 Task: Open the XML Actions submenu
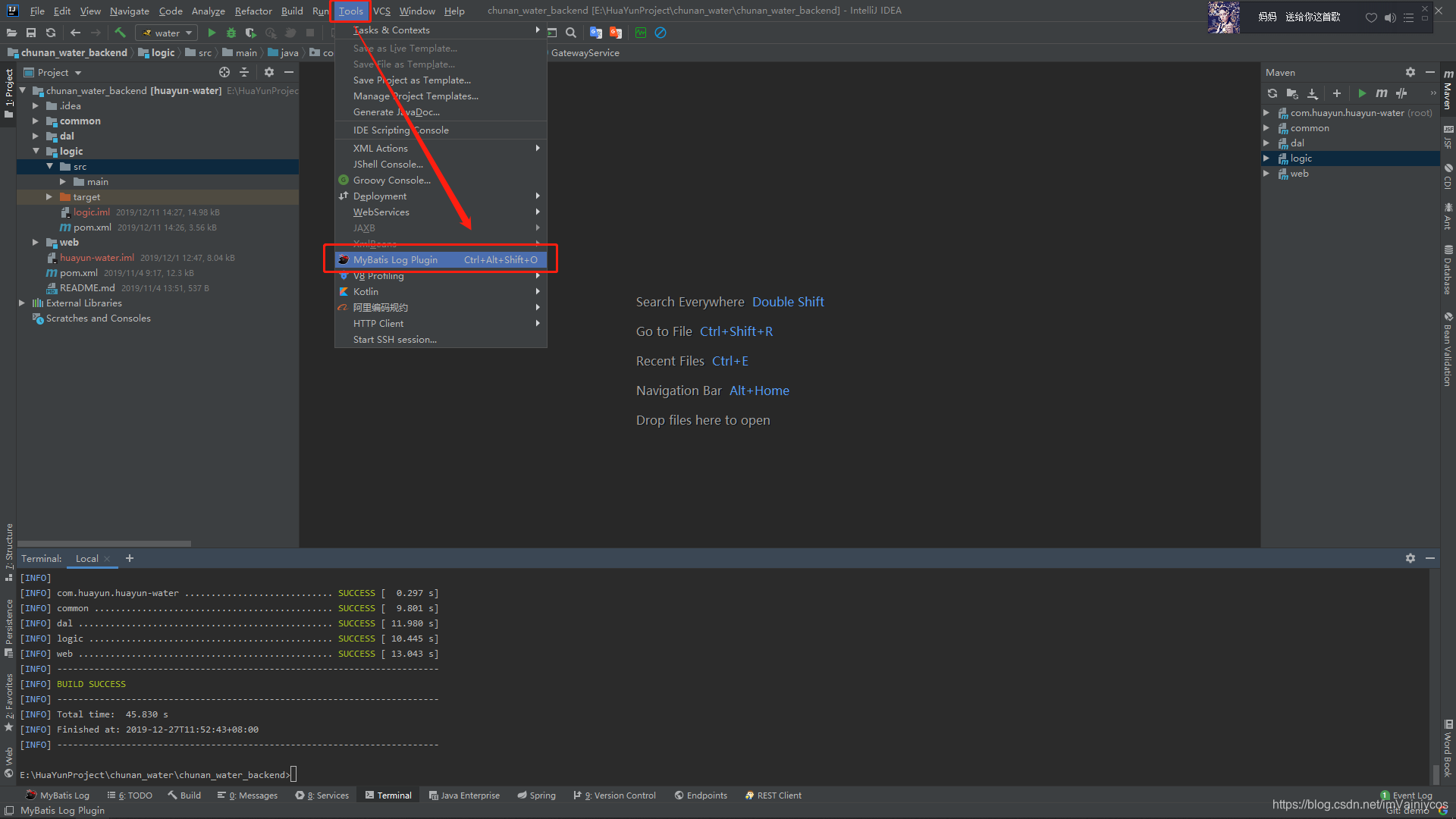click(440, 148)
